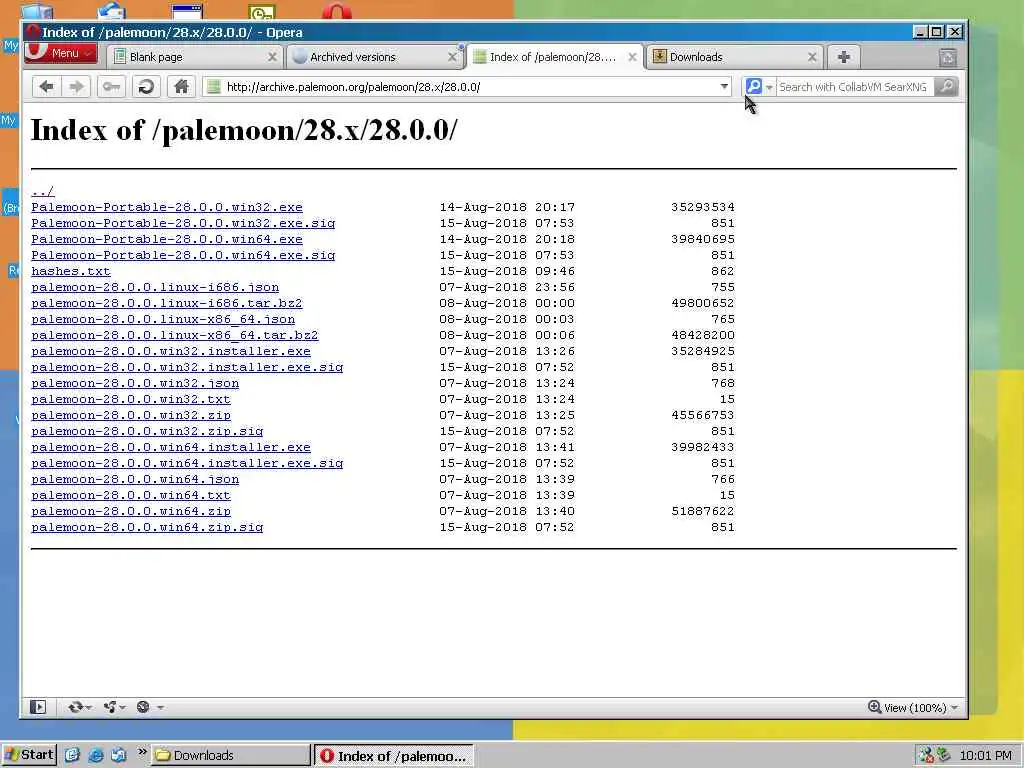Open palemoon-28.0.0.win64.installer.exe.sig link

[x=187, y=463]
